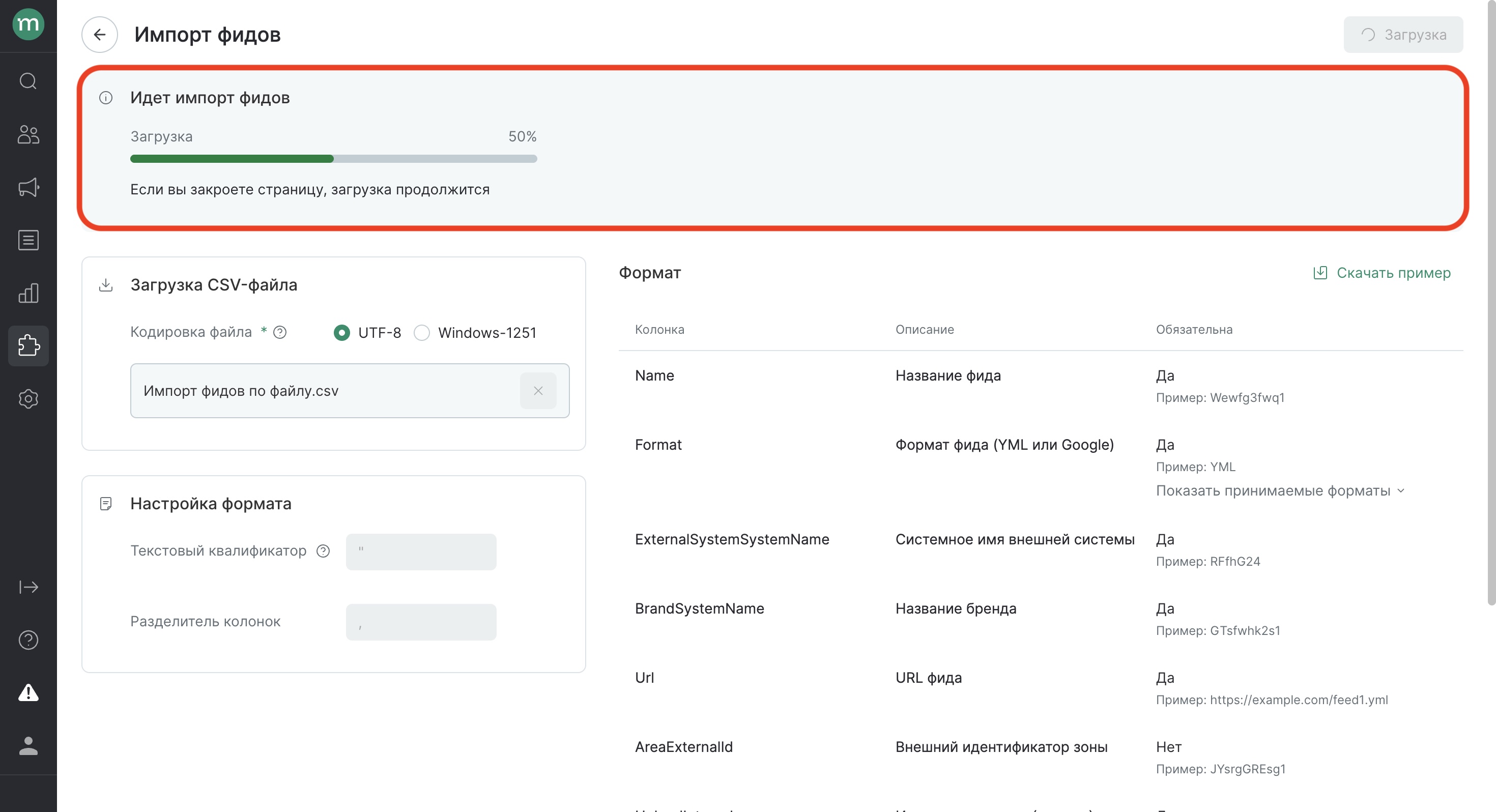Click the warning triangle sidebar icon
Screen dimensions: 1496x812
coord(28,692)
